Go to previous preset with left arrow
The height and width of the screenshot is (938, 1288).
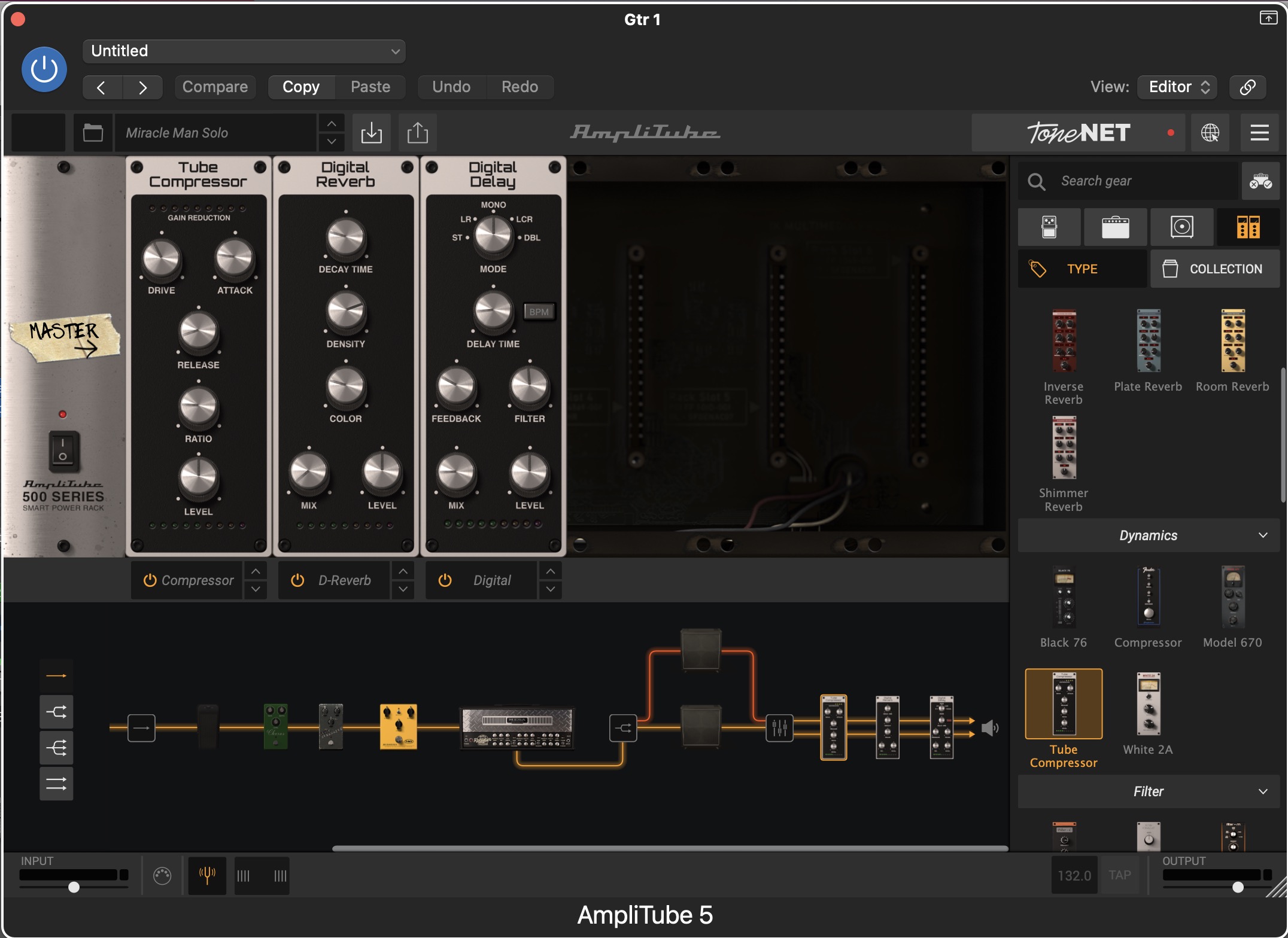(x=102, y=87)
